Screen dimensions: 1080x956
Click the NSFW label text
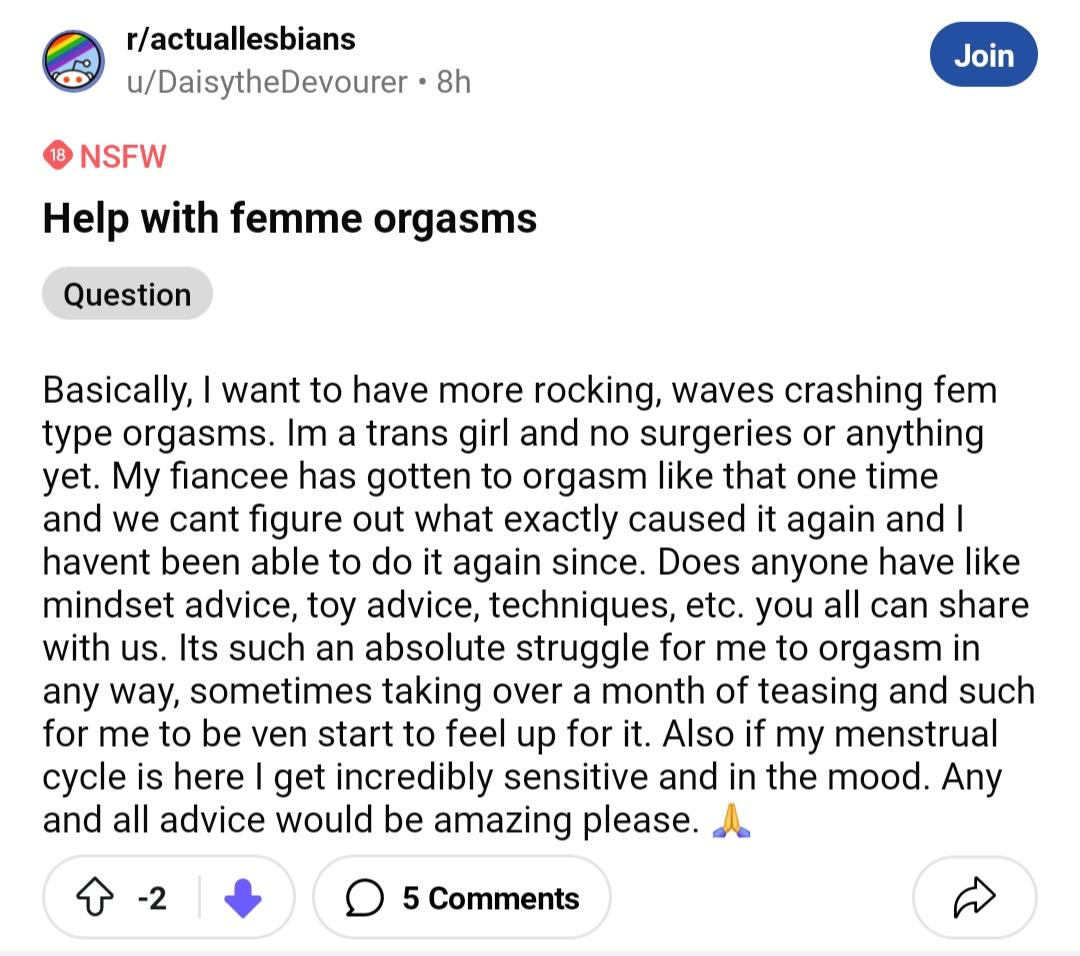[123, 156]
